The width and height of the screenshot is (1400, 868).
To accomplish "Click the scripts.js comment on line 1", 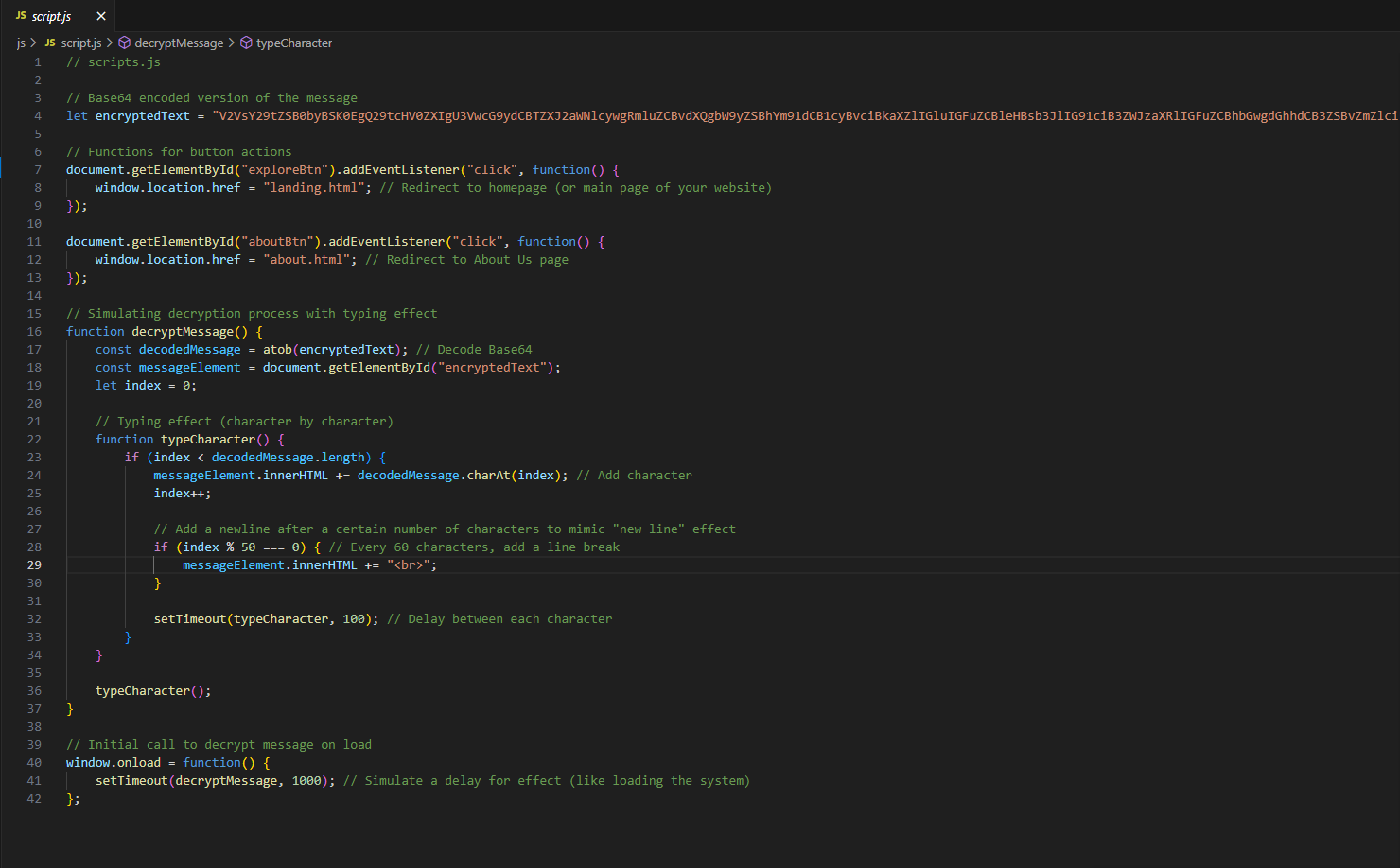I will (x=114, y=61).
